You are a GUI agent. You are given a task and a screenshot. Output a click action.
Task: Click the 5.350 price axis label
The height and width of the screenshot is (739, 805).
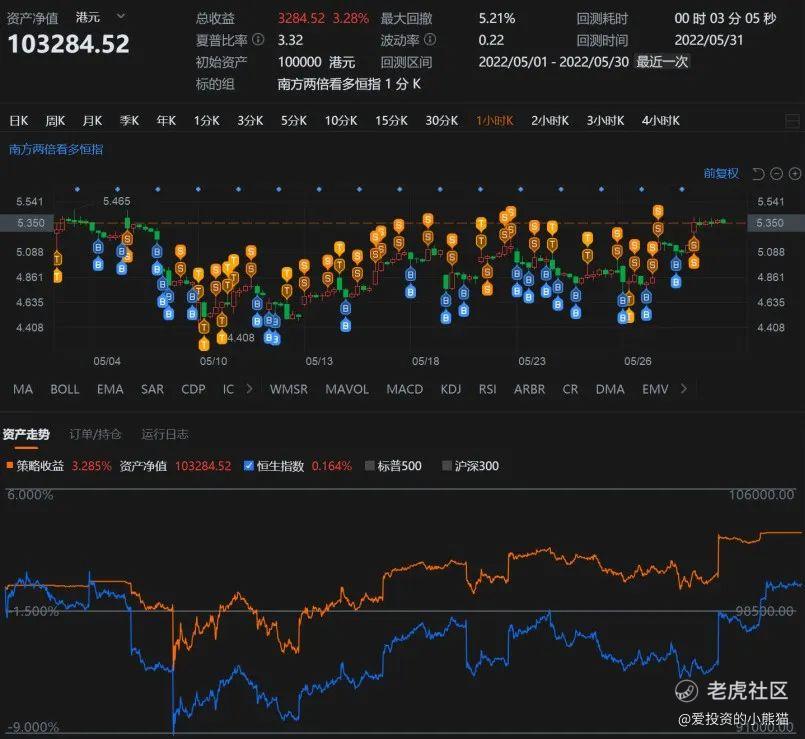point(31,223)
